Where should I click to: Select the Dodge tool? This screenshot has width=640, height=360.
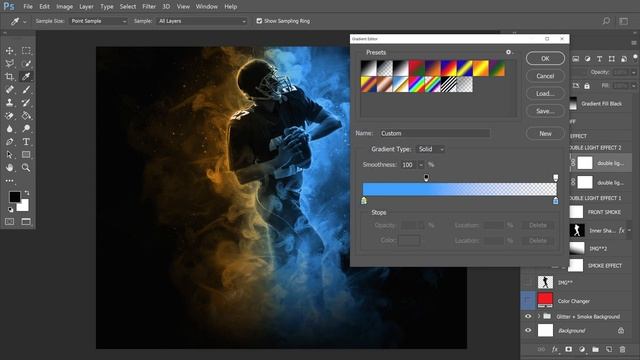click(26, 129)
